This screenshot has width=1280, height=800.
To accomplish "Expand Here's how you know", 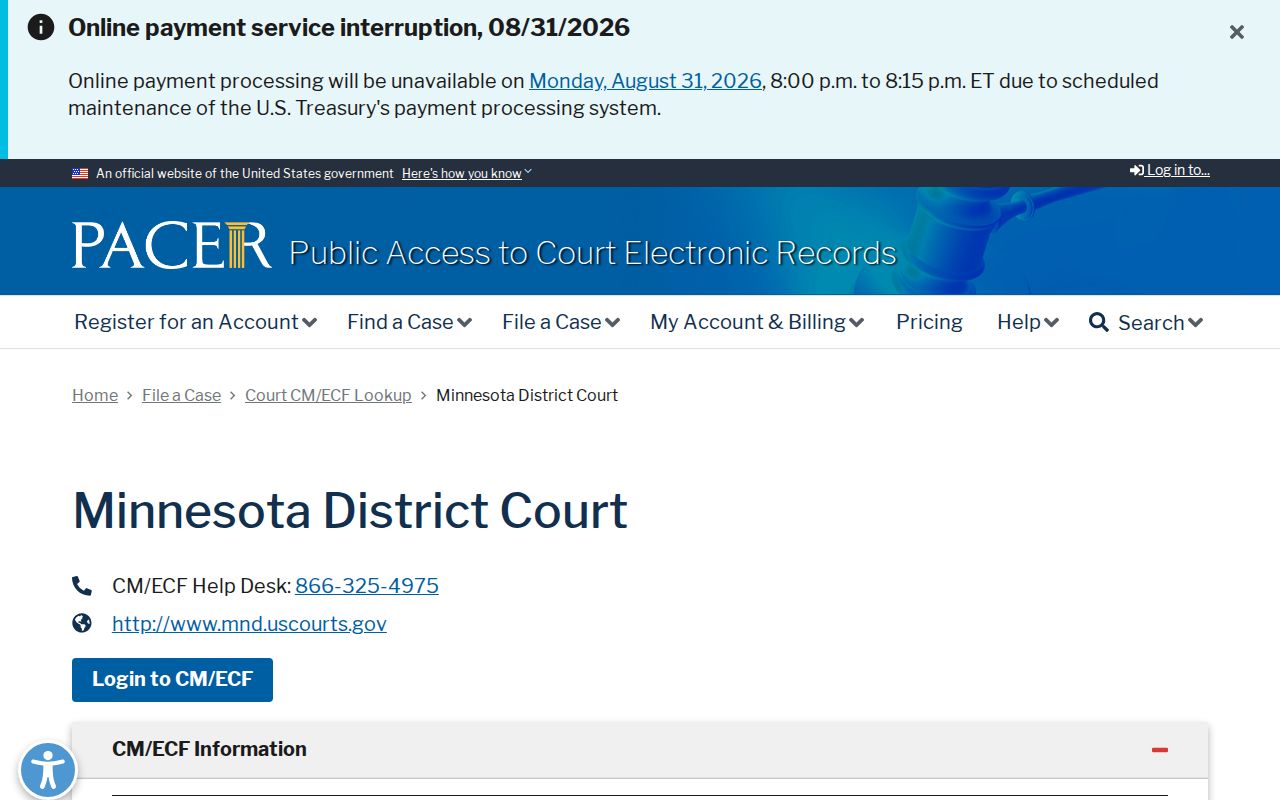I will pyautogui.click(x=467, y=174).
